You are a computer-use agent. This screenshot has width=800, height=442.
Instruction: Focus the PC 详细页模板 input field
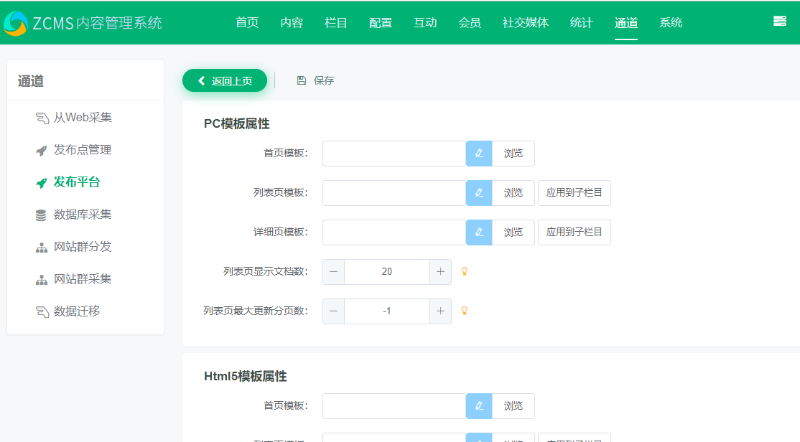click(393, 232)
